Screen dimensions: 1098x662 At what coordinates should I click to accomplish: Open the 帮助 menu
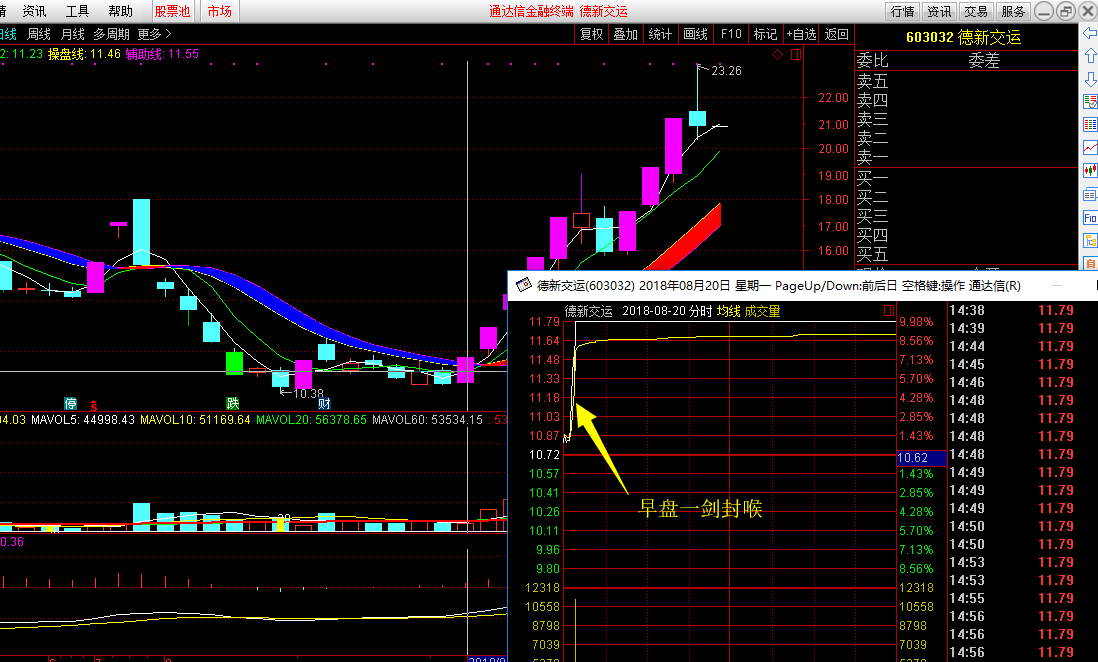120,11
